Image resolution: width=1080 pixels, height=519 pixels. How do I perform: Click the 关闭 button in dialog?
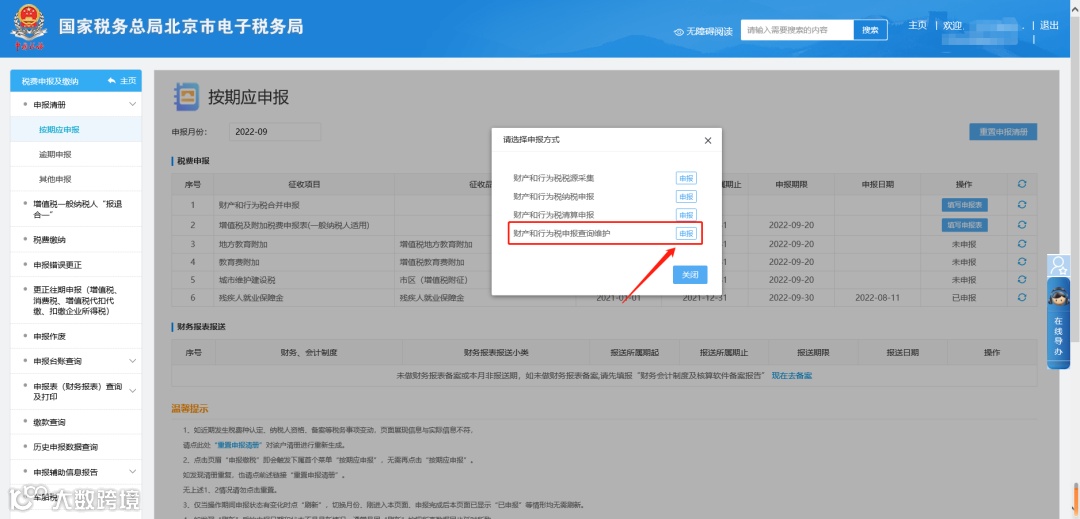point(690,274)
